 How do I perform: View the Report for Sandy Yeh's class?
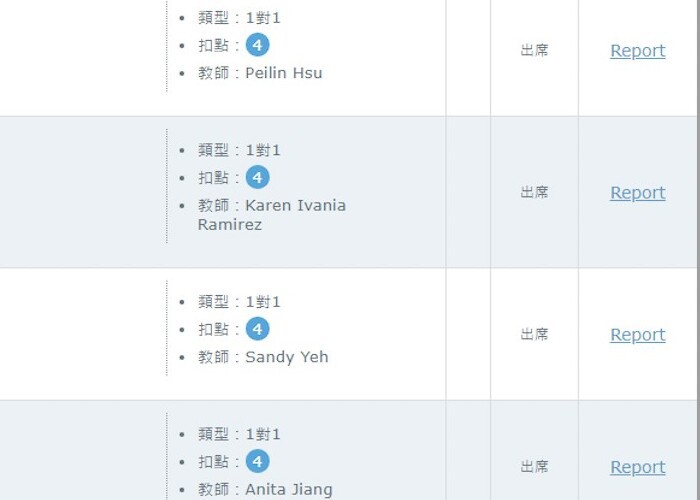637,335
